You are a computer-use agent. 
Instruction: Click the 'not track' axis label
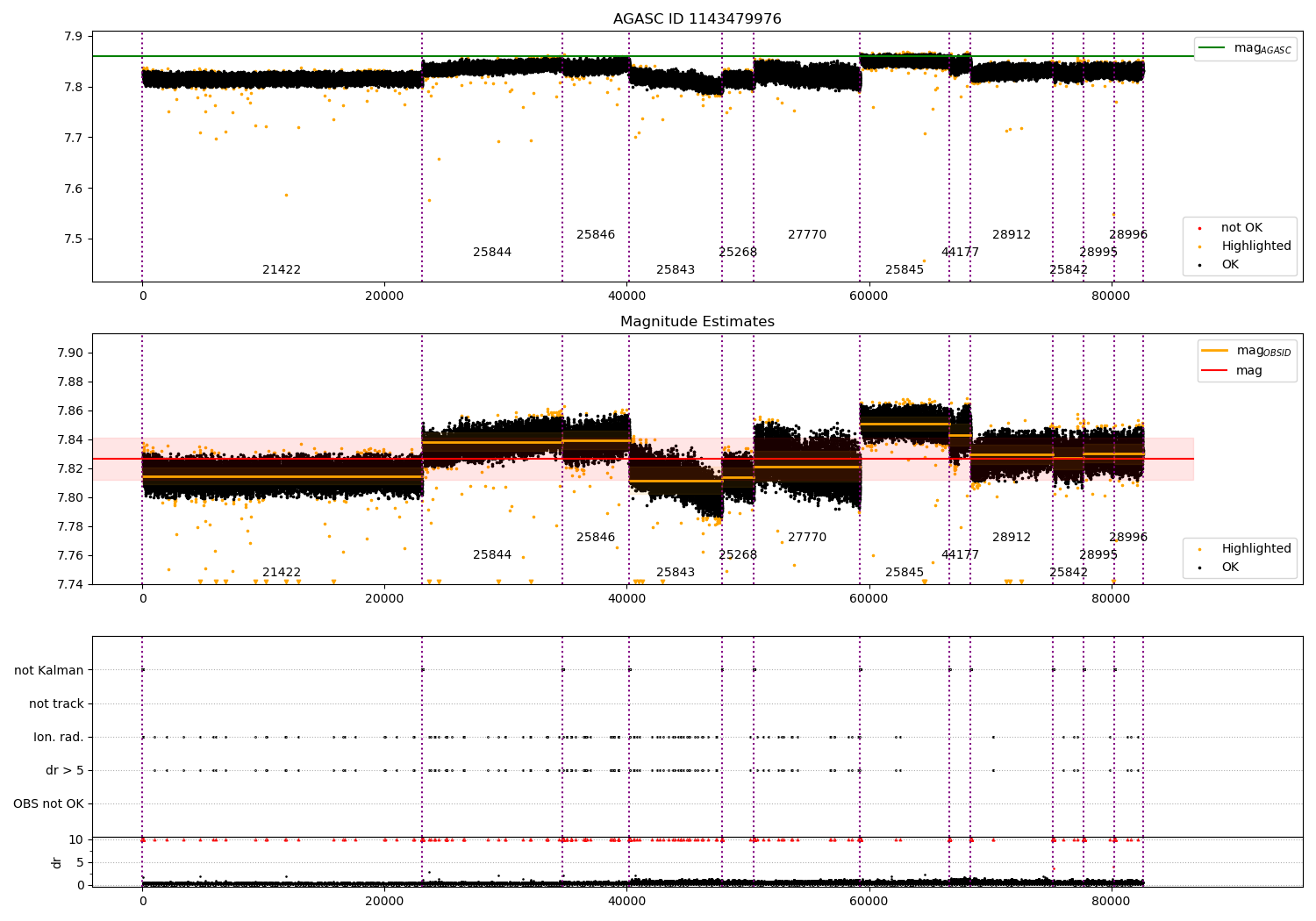pyautogui.click(x=56, y=704)
